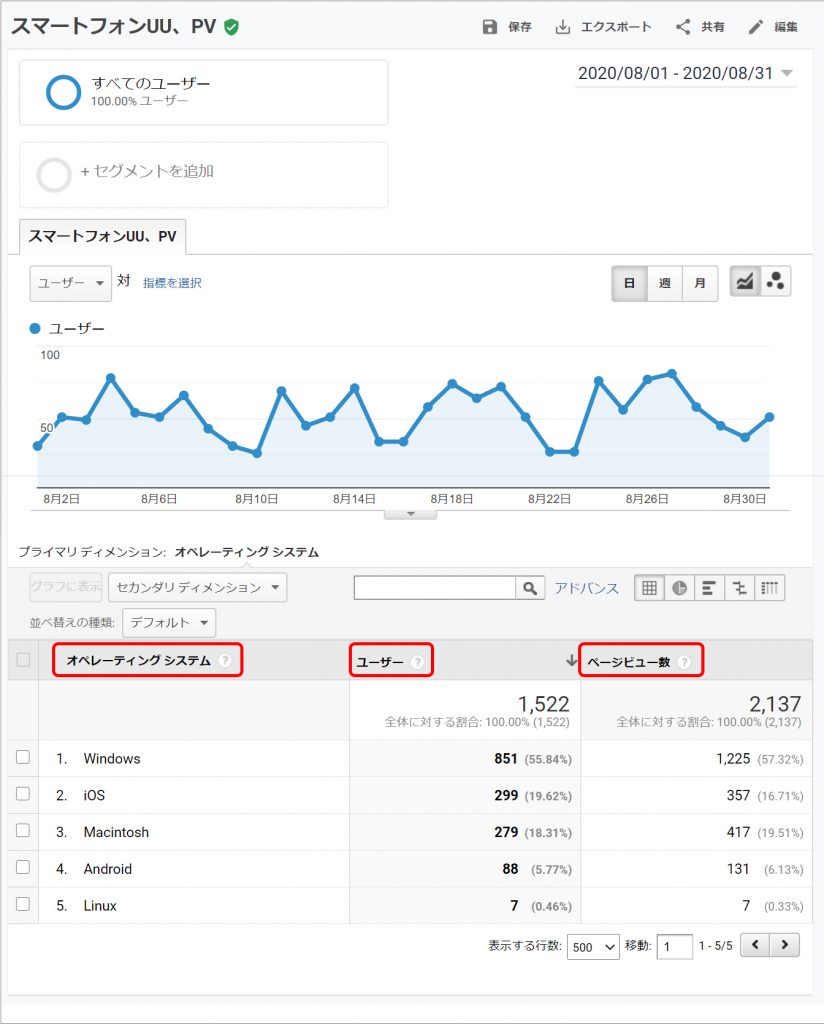This screenshot has height=1024, width=824.
Task: Click the table search input field
Action: [x=435, y=588]
